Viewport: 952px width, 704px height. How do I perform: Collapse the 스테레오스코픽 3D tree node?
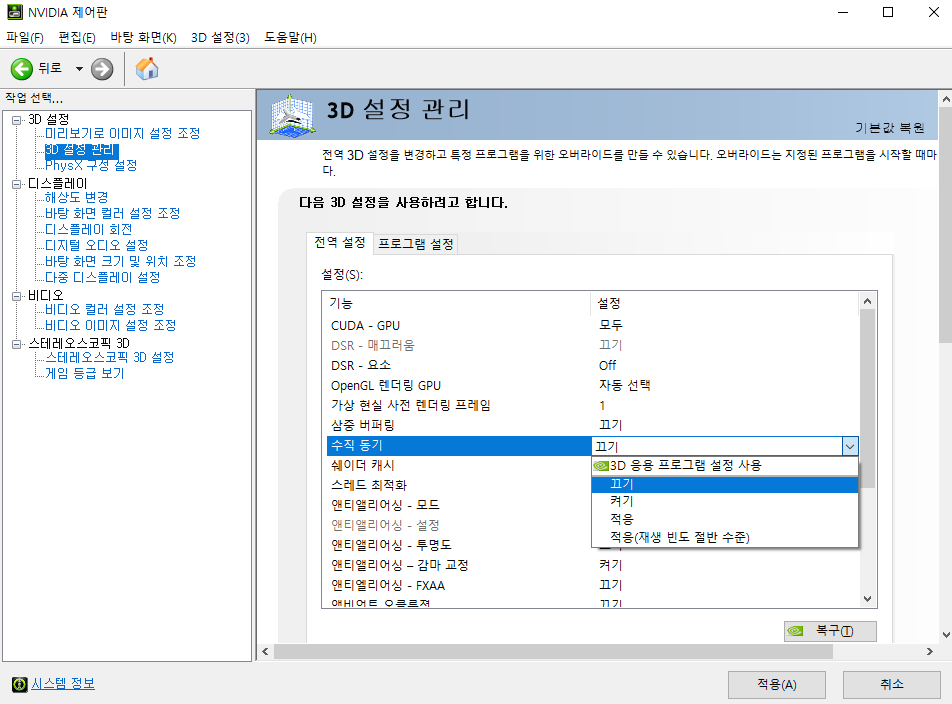pyautogui.click(x=16, y=344)
